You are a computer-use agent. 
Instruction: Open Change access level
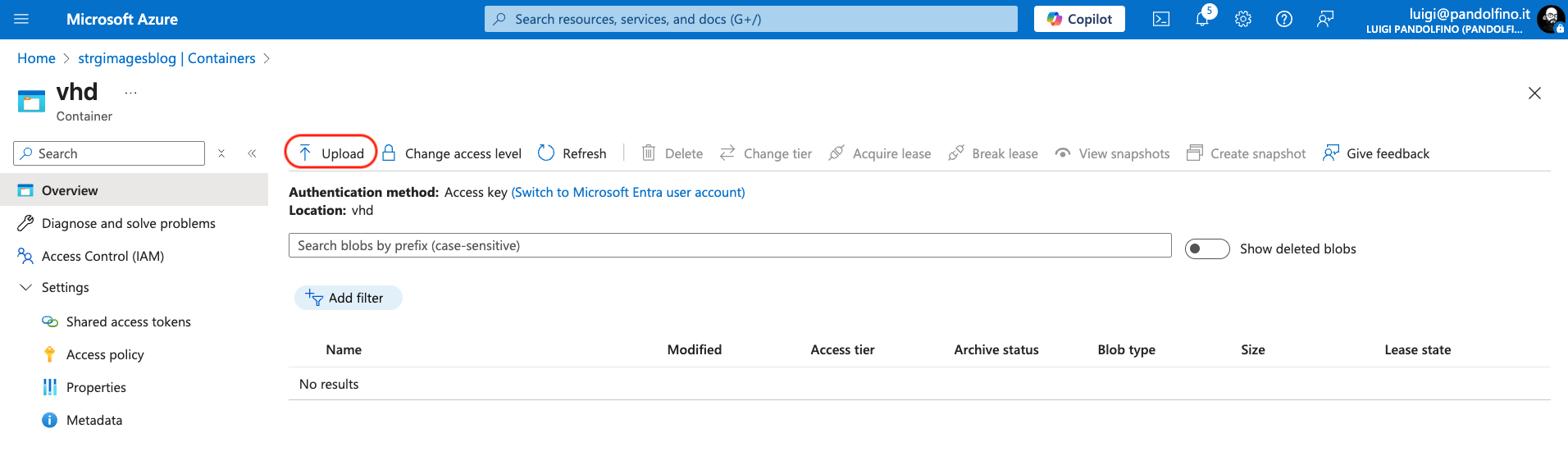[452, 153]
